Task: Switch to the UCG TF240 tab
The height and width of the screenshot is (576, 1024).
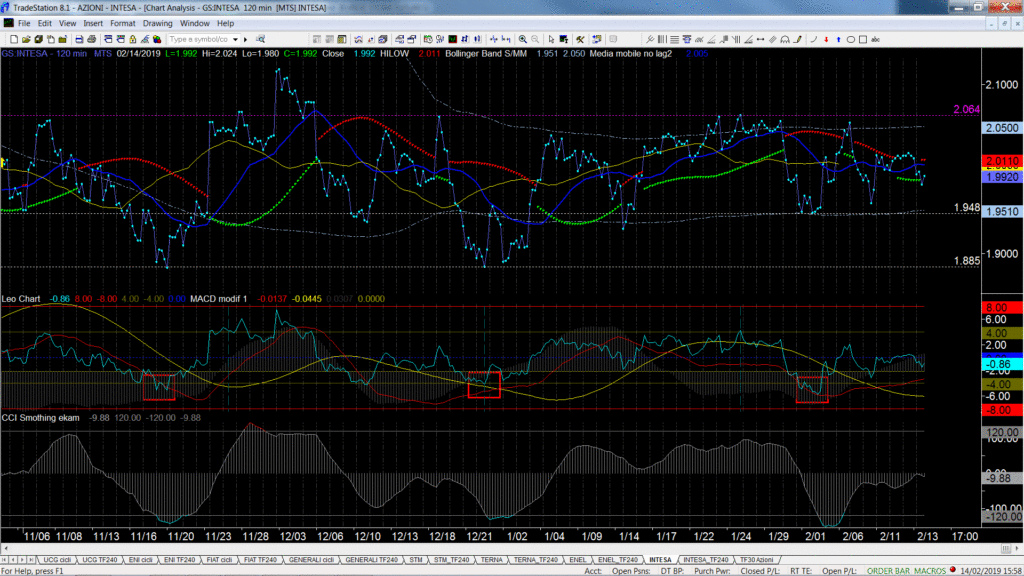Action: (x=99, y=560)
